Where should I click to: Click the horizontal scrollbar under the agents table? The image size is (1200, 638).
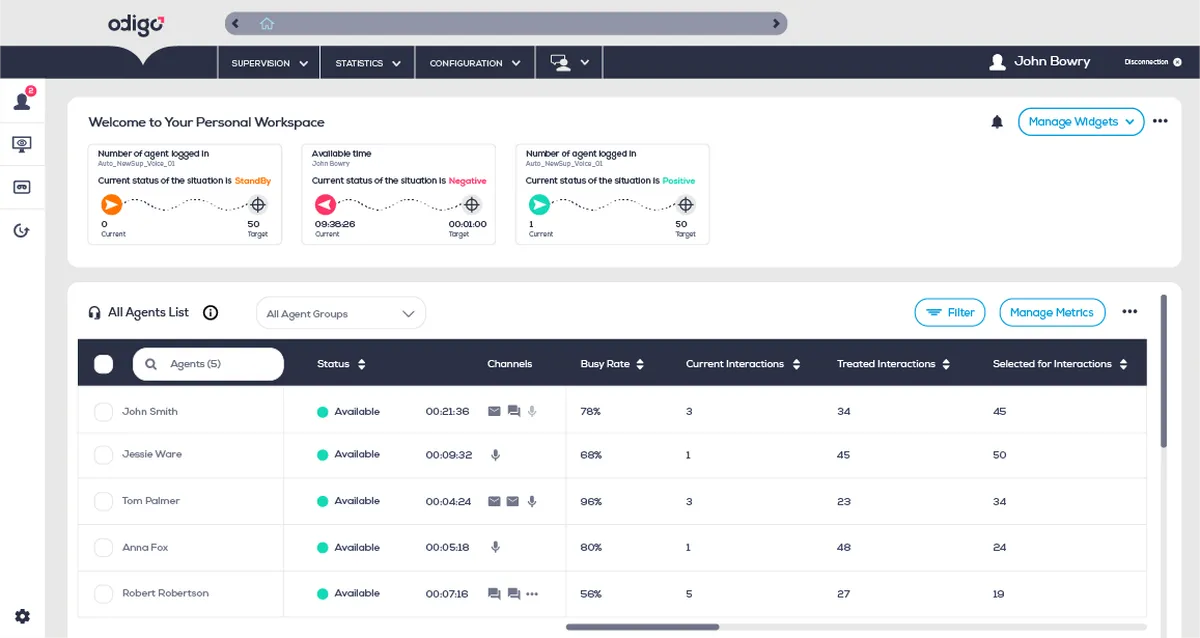coord(642,627)
